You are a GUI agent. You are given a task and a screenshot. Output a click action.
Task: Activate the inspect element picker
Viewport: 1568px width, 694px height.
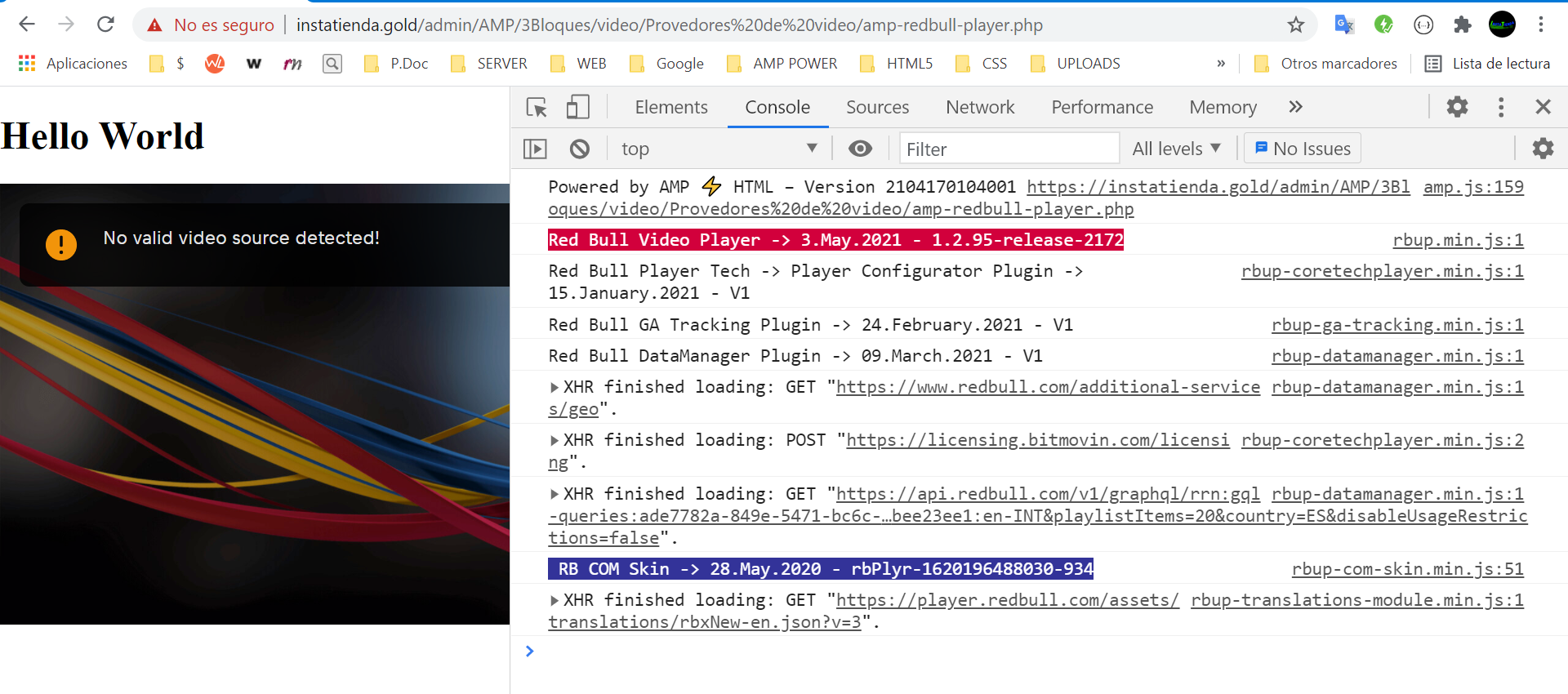click(x=537, y=107)
